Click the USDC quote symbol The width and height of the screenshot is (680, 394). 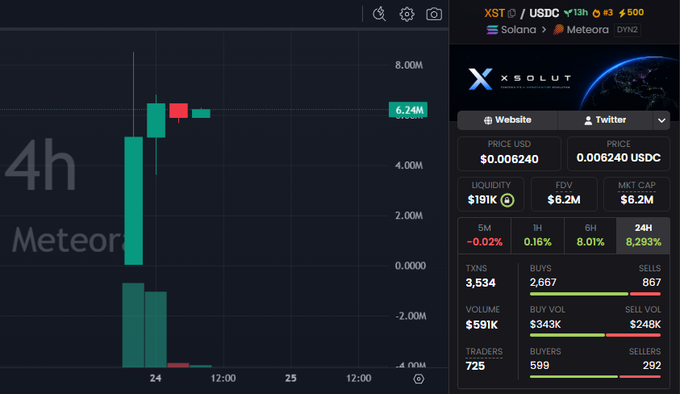pyautogui.click(x=544, y=13)
